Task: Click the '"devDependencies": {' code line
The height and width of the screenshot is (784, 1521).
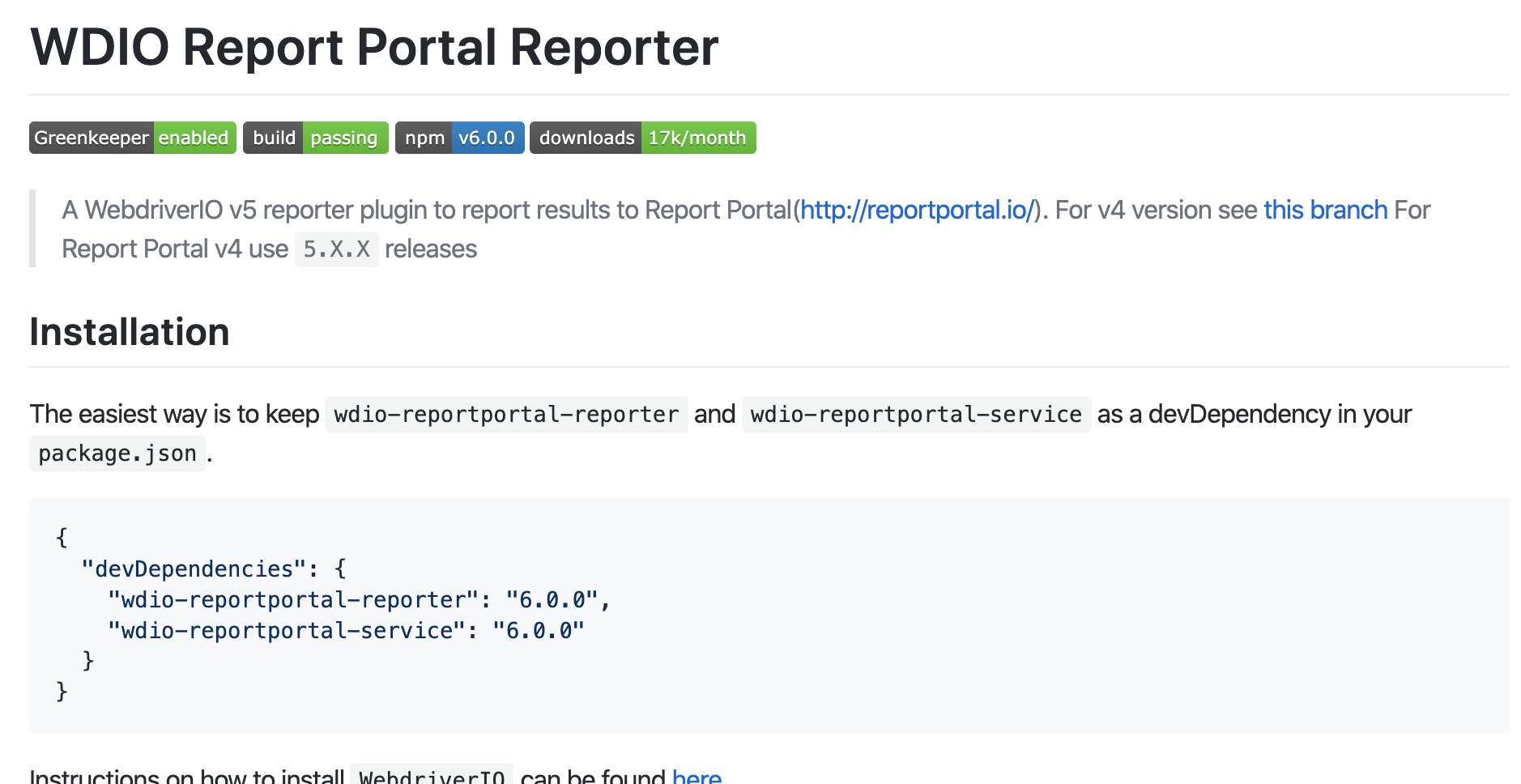Action: (x=214, y=569)
